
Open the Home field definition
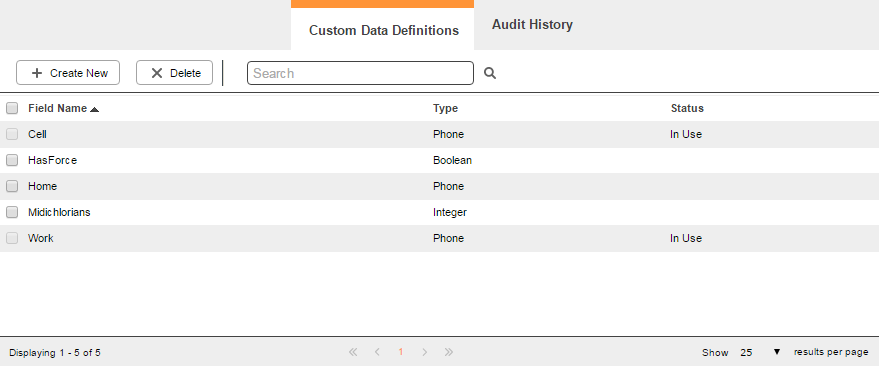click(x=43, y=186)
